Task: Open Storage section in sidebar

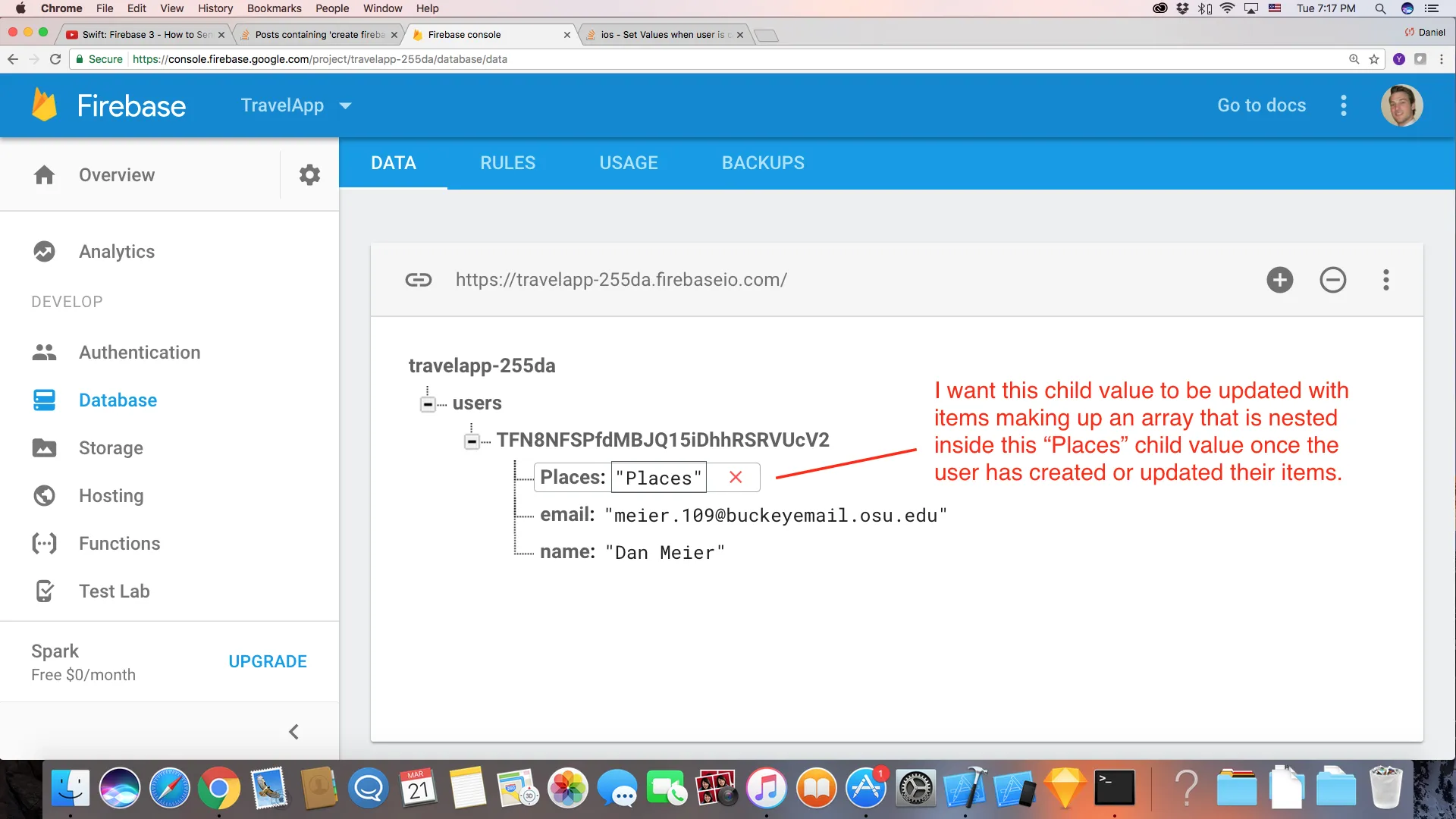Action: (111, 448)
